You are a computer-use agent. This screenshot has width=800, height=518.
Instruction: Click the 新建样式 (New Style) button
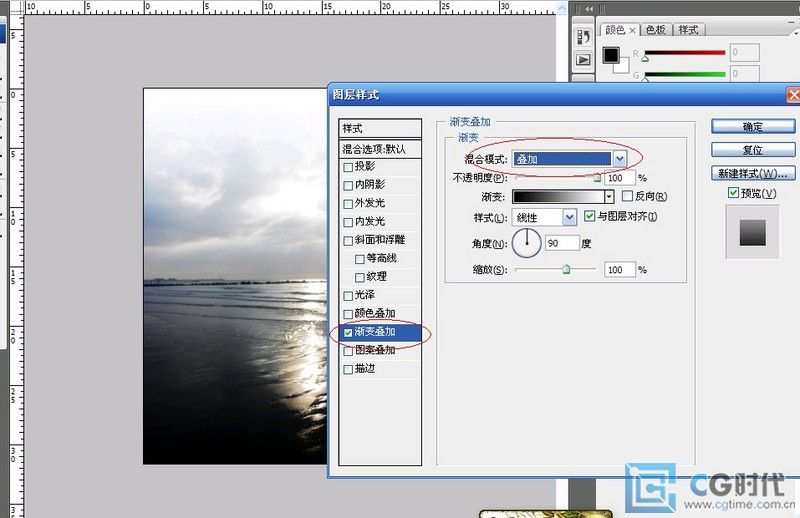[x=752, y=173]
